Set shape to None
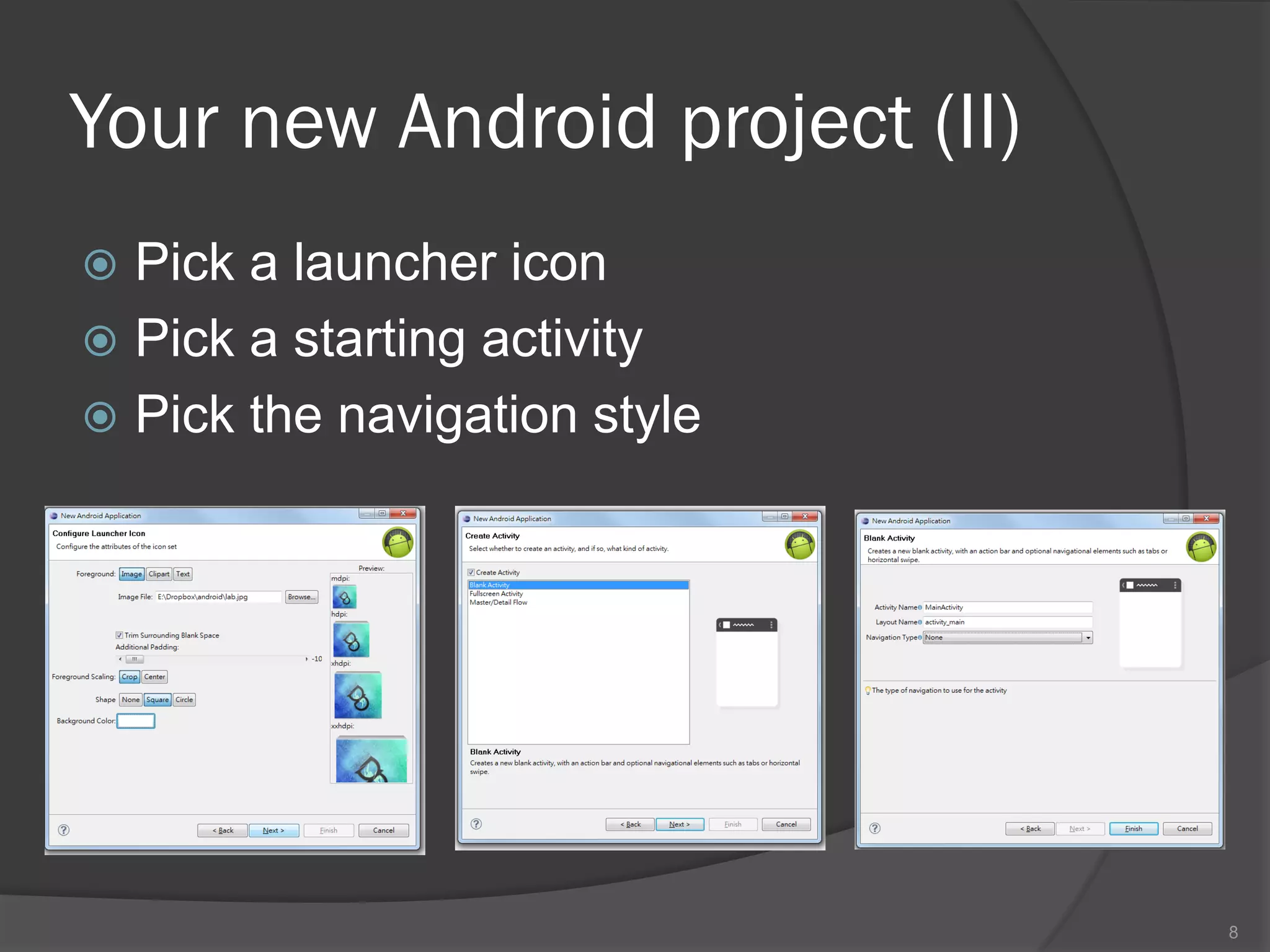 pyautogui.click(x=131, y=700)
